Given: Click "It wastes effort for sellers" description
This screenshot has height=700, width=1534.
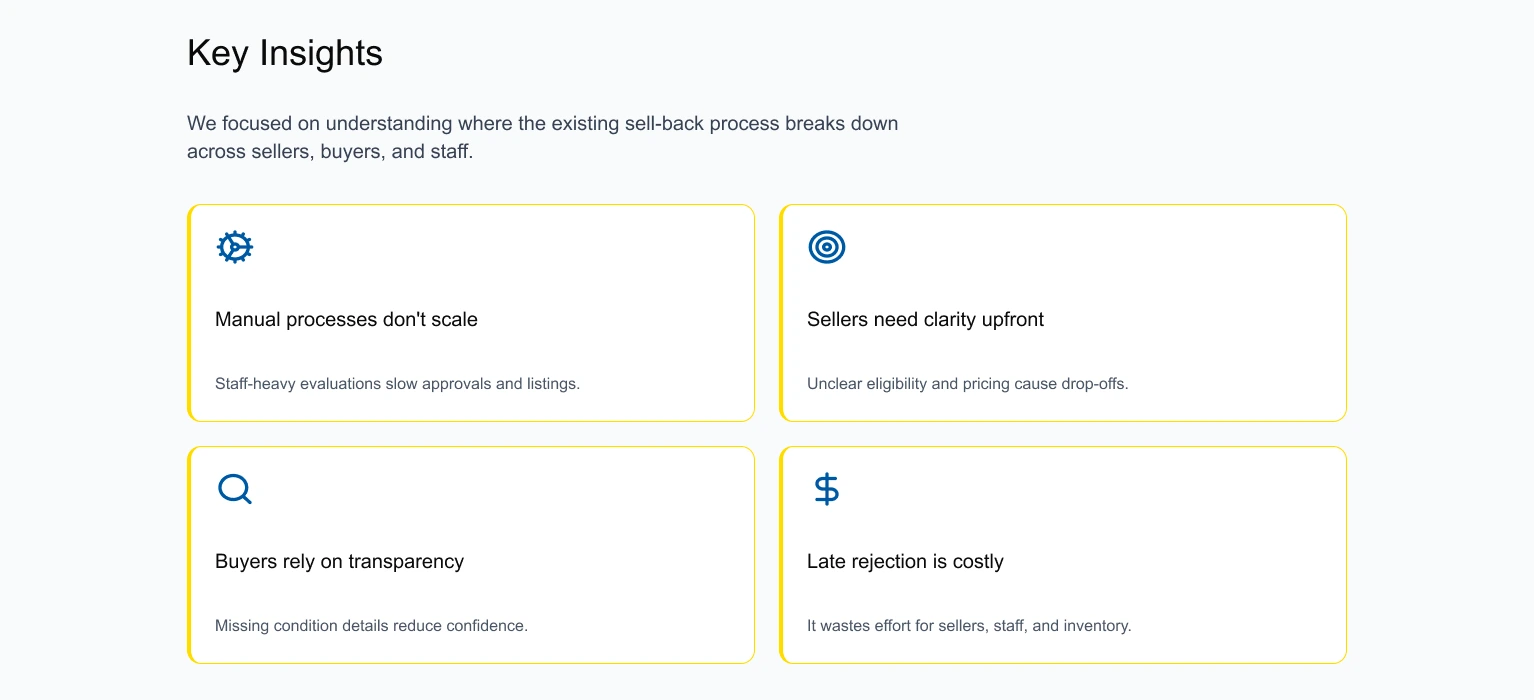Looking at the screenshot, I should [x=969, y=626].
